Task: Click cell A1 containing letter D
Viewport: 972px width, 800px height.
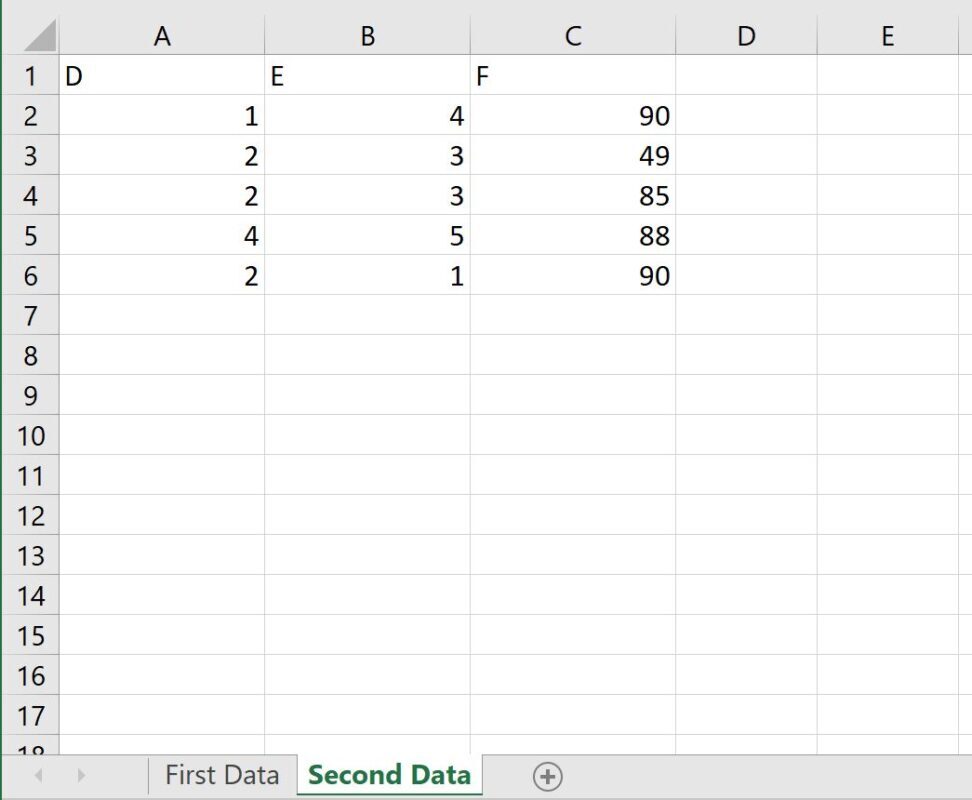Action: [x=162, y=75]
